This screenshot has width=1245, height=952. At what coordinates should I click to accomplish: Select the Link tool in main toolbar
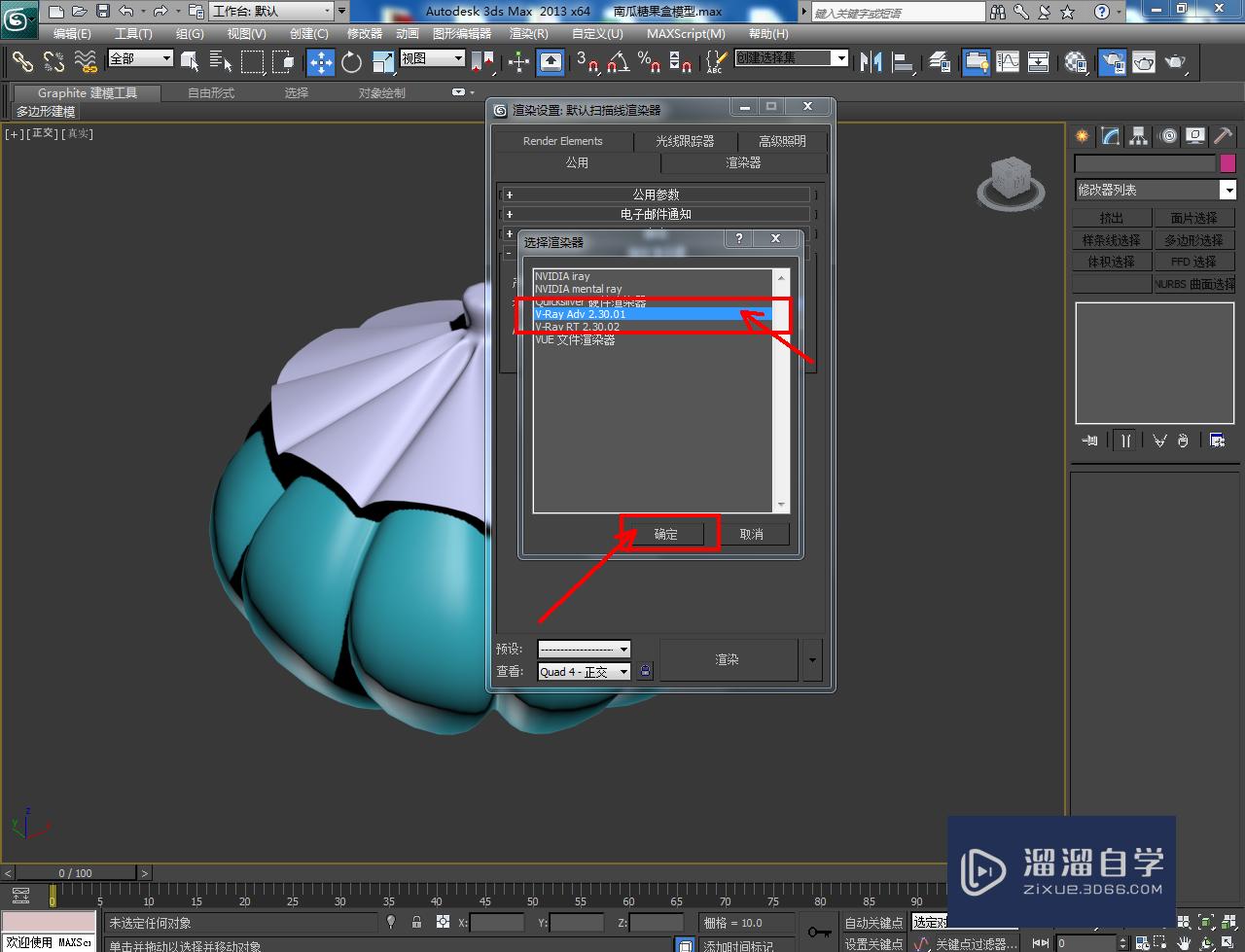pos(21,62)
